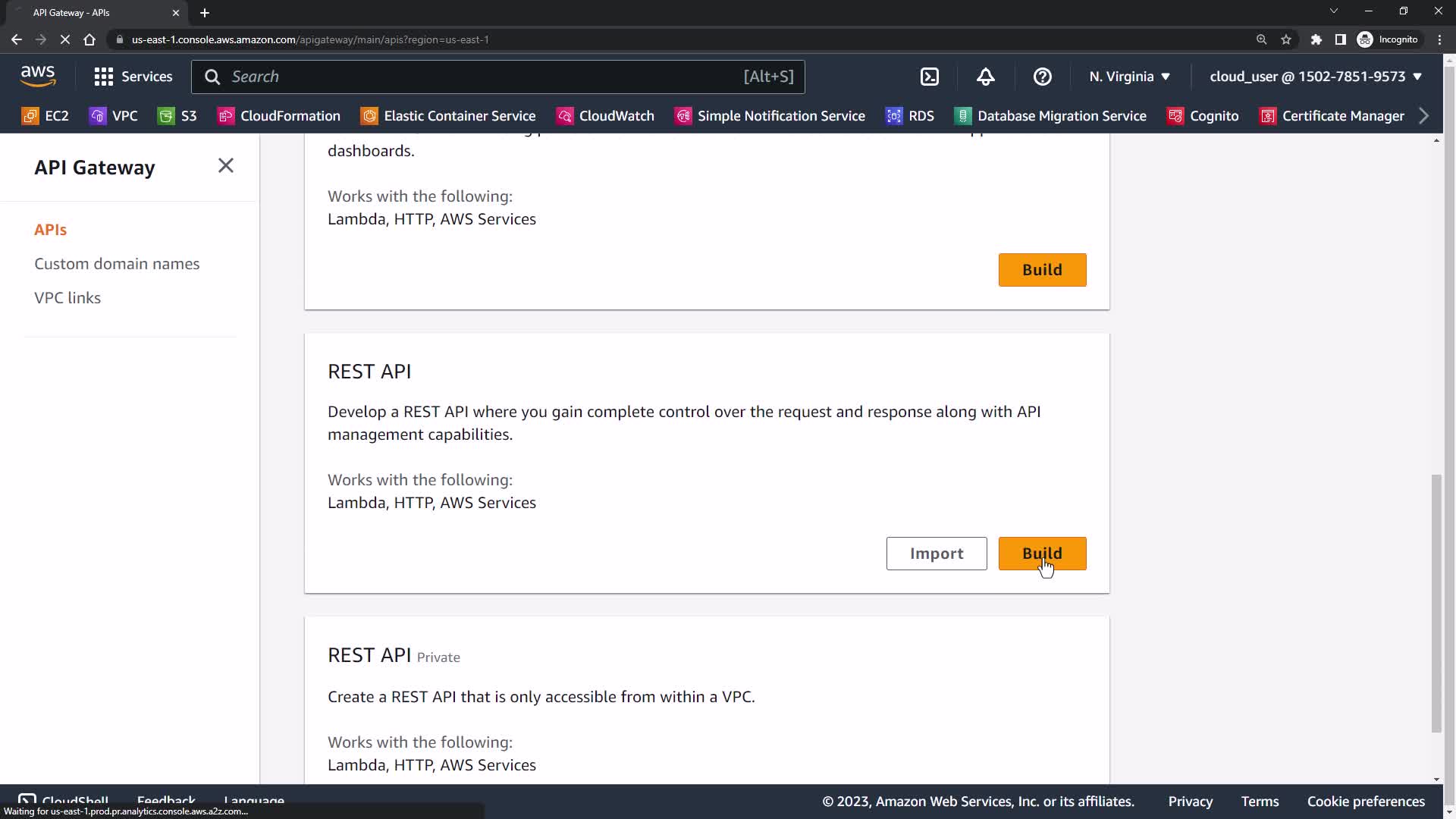This screenshot has width=1456, height=819.
Task: Click Build for the REST API
Action: 1042,554
